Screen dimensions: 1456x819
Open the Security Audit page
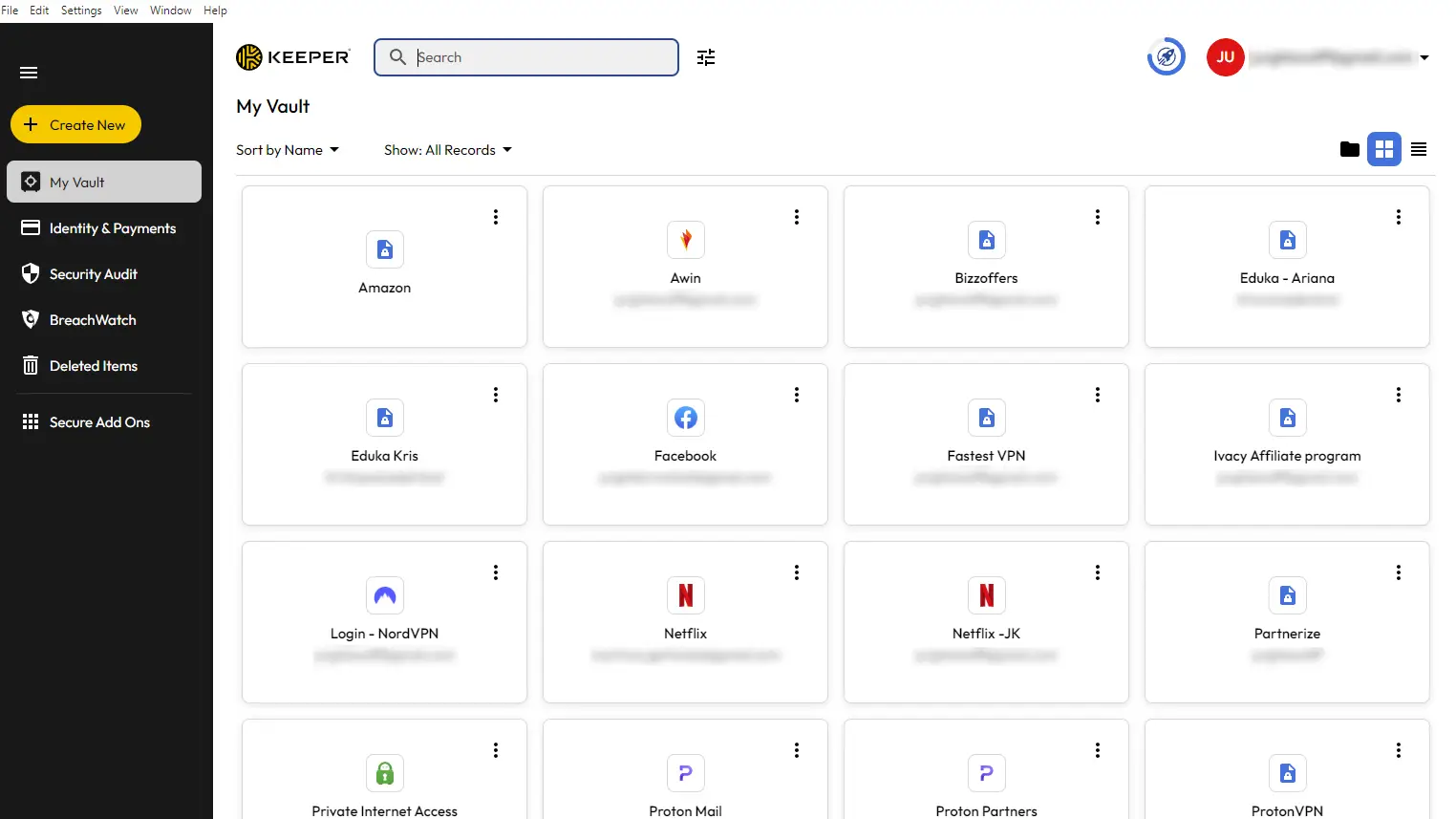[x=104, y=274]
